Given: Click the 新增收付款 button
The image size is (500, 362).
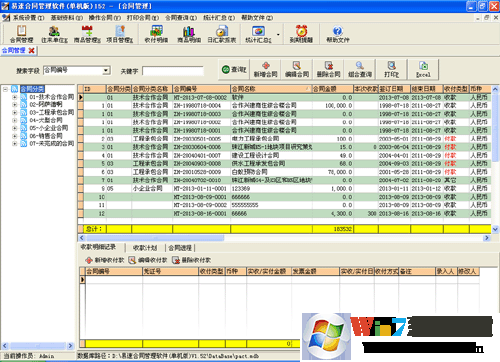Looking at the screenshot, I should click(x=104, y=260).
